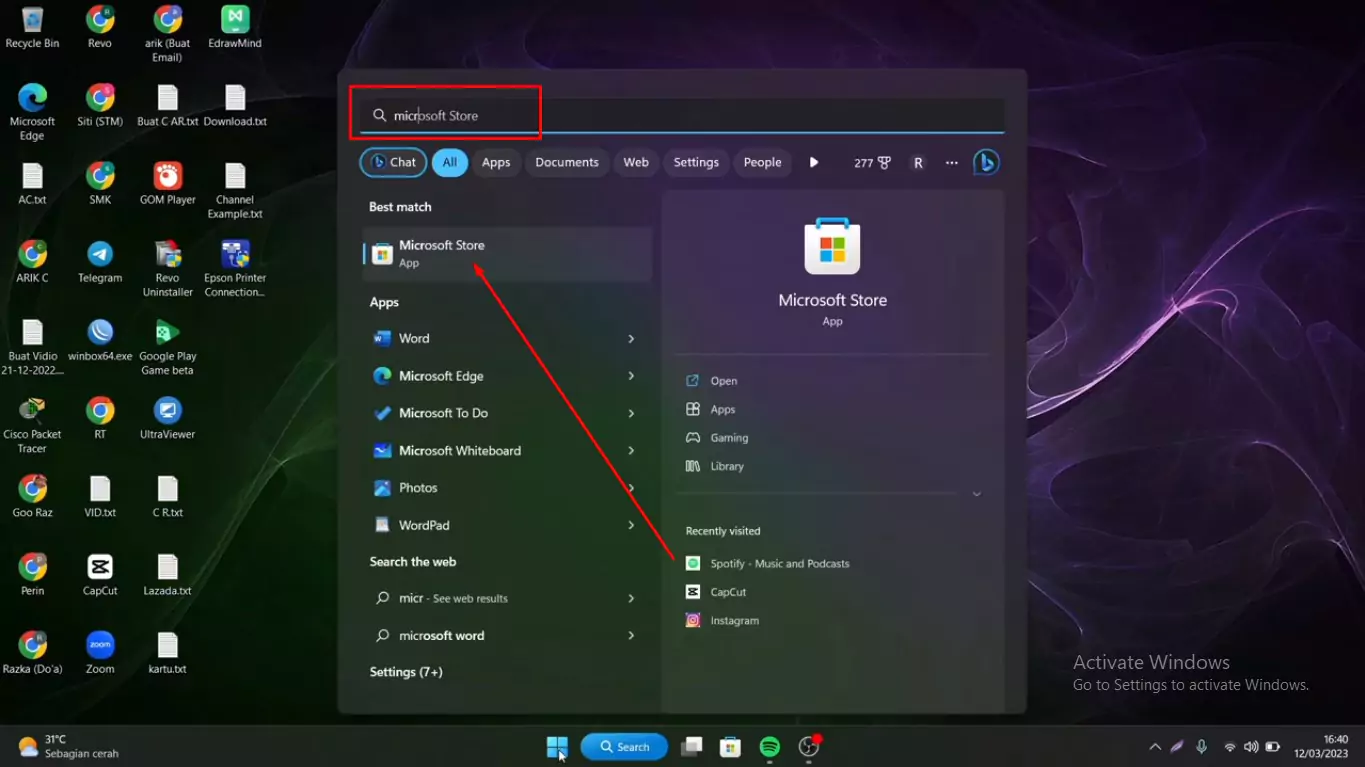This screenshot has height=767, width=1365.
Task: Open Cisco Packet Tracer shortcut
Action: coord(32,425)
